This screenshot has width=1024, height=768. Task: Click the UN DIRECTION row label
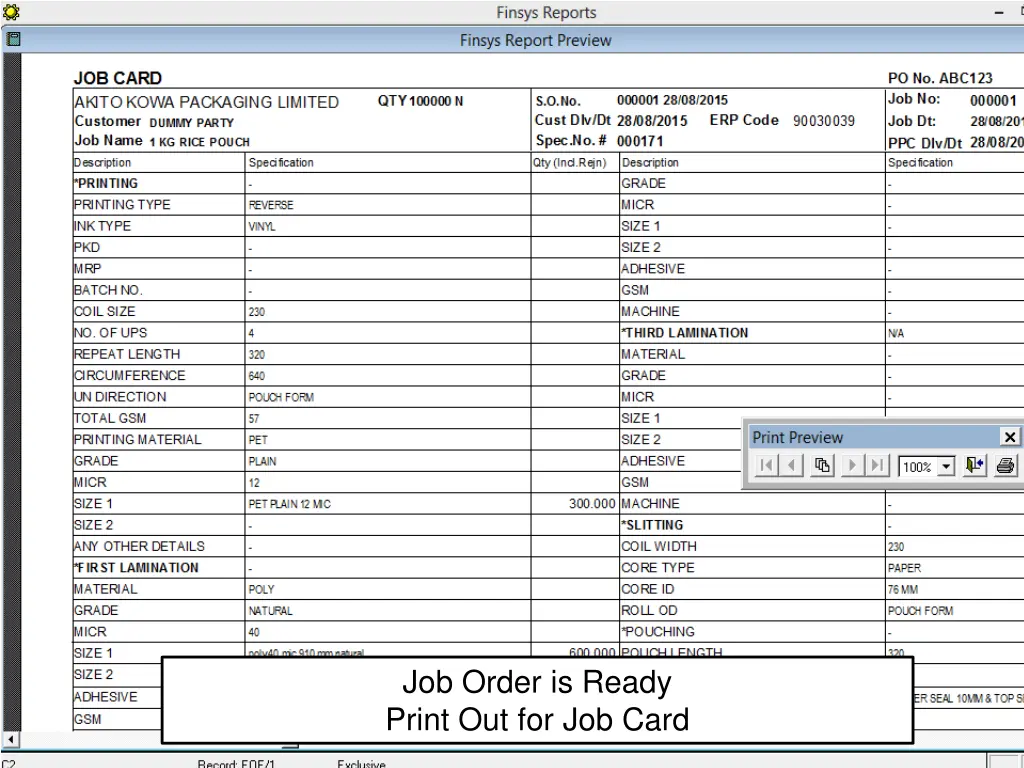[x=120, y=397]
